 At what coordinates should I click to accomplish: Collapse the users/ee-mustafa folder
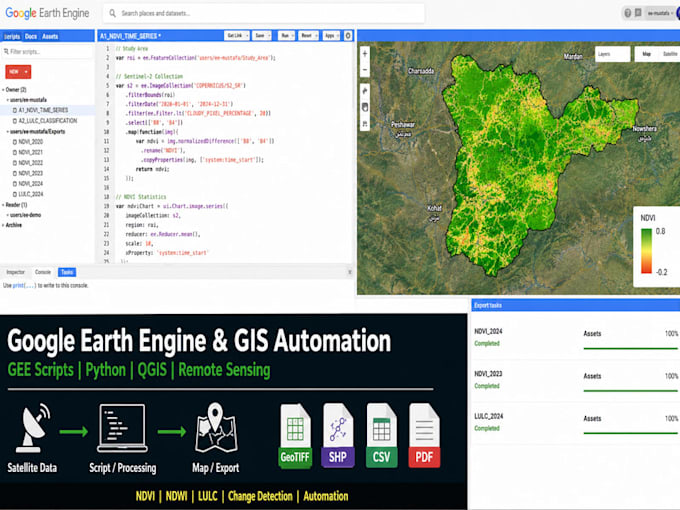(x=8, y=100)
